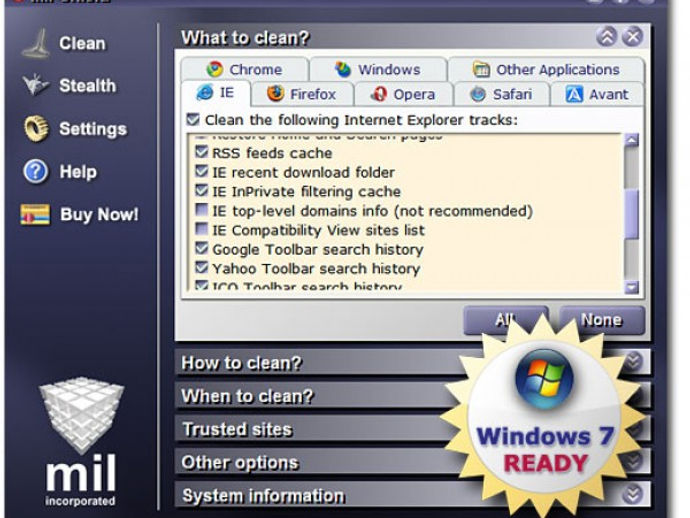The width and height of the screenshot is (690, 518).
Task: Collapse the What to clean? panel
Action: 606,37
